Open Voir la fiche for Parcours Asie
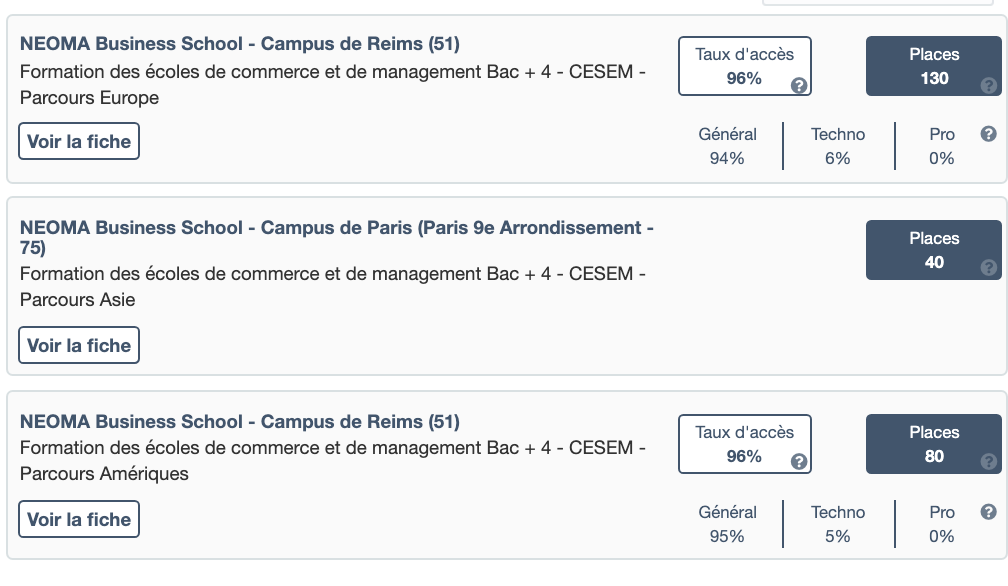Image resolution: width=1008 pixels, height=586 pixels. pos(79,346)
